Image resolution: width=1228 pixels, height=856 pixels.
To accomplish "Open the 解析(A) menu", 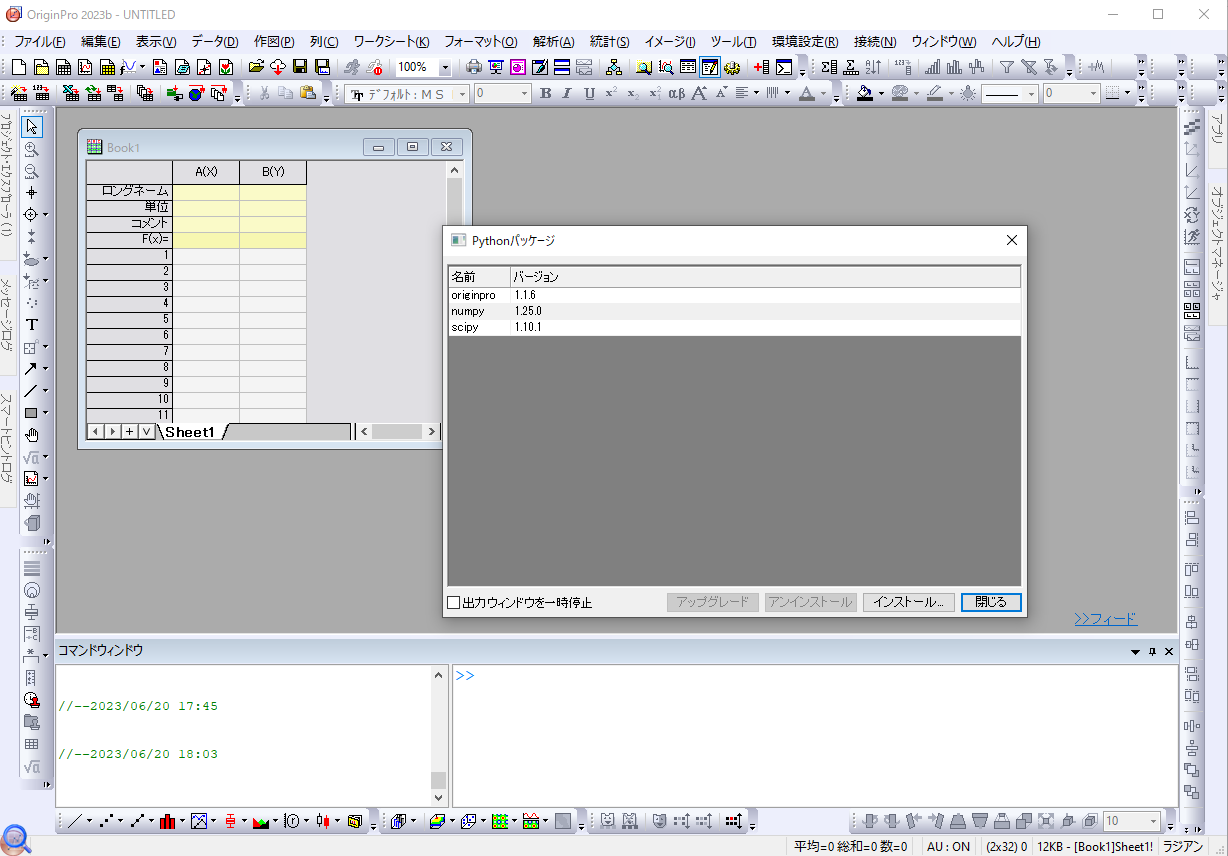I will (x=554, y=42).
